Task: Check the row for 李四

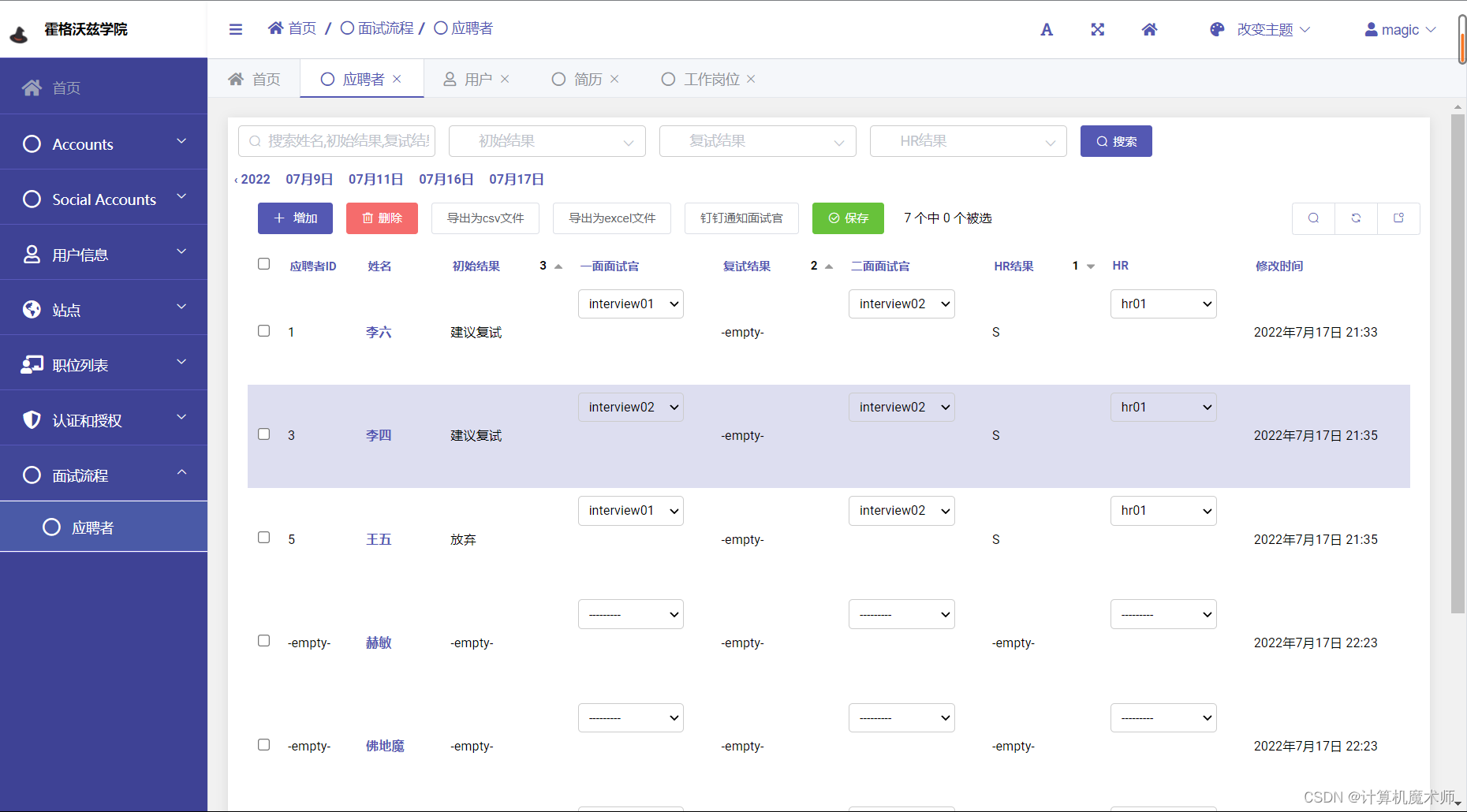Action: click(x=263, y=434)
